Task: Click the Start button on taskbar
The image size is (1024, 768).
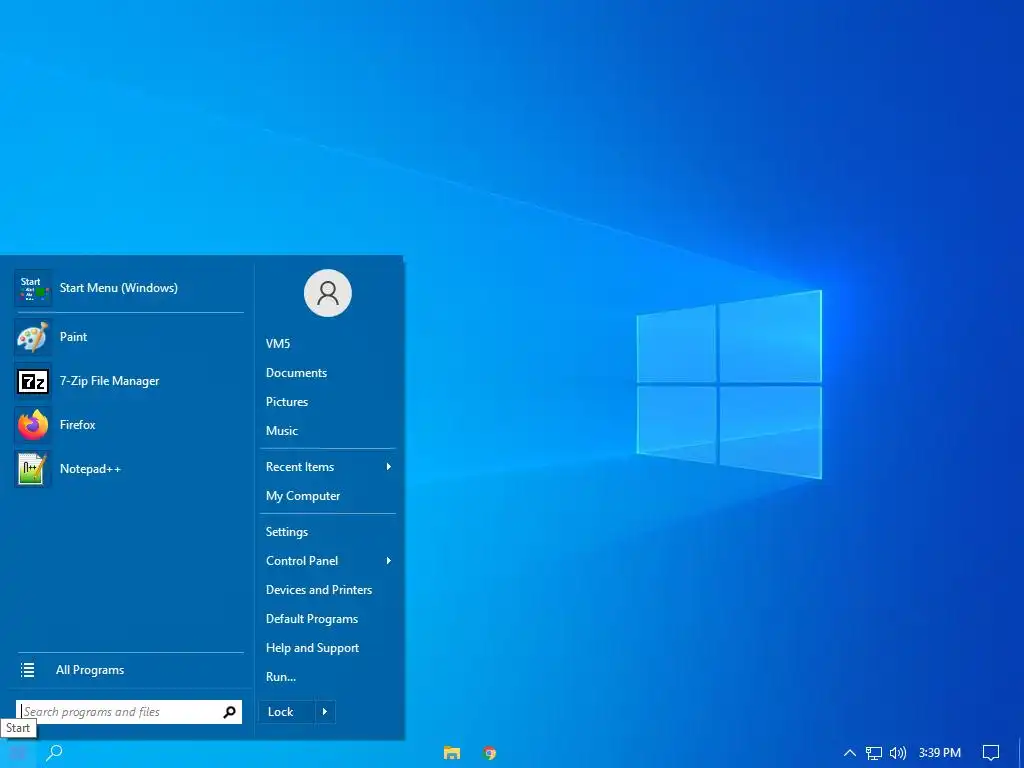Action: tap(18, 753)
